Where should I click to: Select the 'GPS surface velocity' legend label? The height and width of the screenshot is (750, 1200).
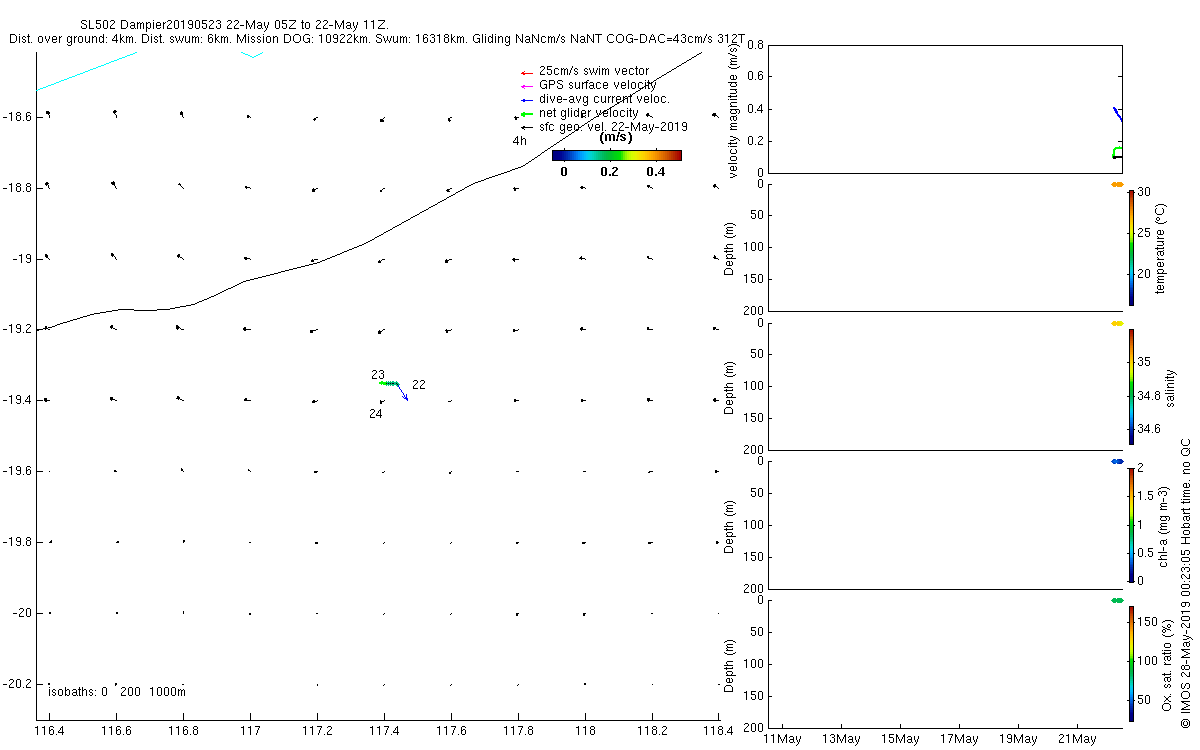tap(598, 85)
